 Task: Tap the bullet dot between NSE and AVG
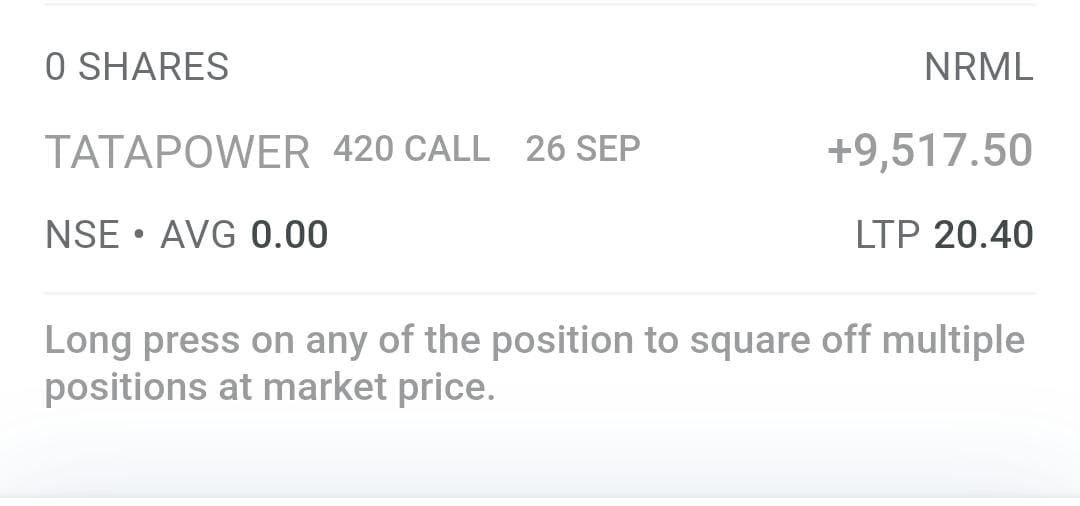click(139, 236)
